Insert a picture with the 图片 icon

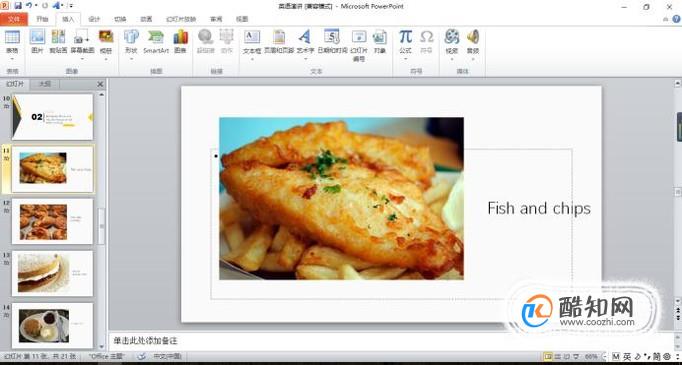tap(37, 42)
